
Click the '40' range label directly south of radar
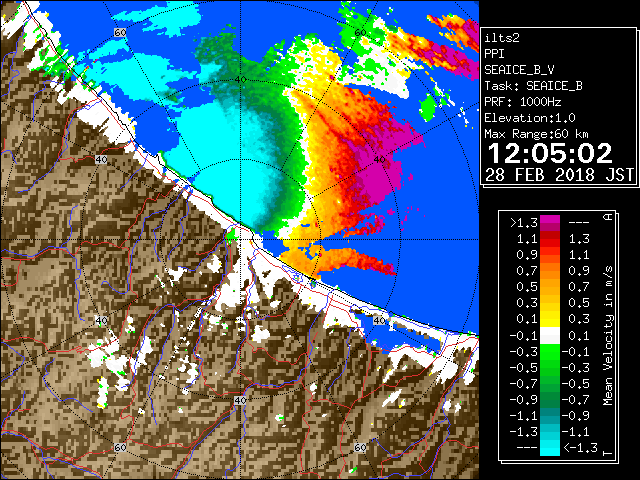[240, 400]
